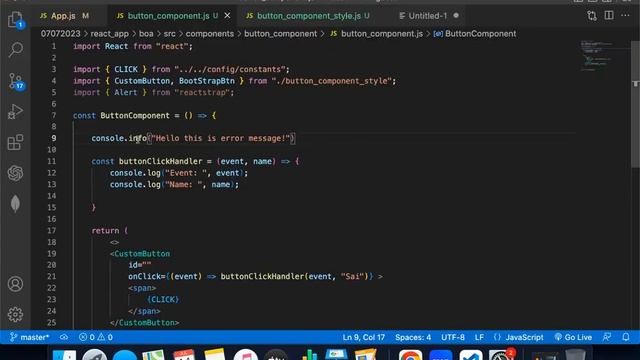The image size is (640, 360).
Task: Click line number 9 in gutter
Action: point(54,138)
